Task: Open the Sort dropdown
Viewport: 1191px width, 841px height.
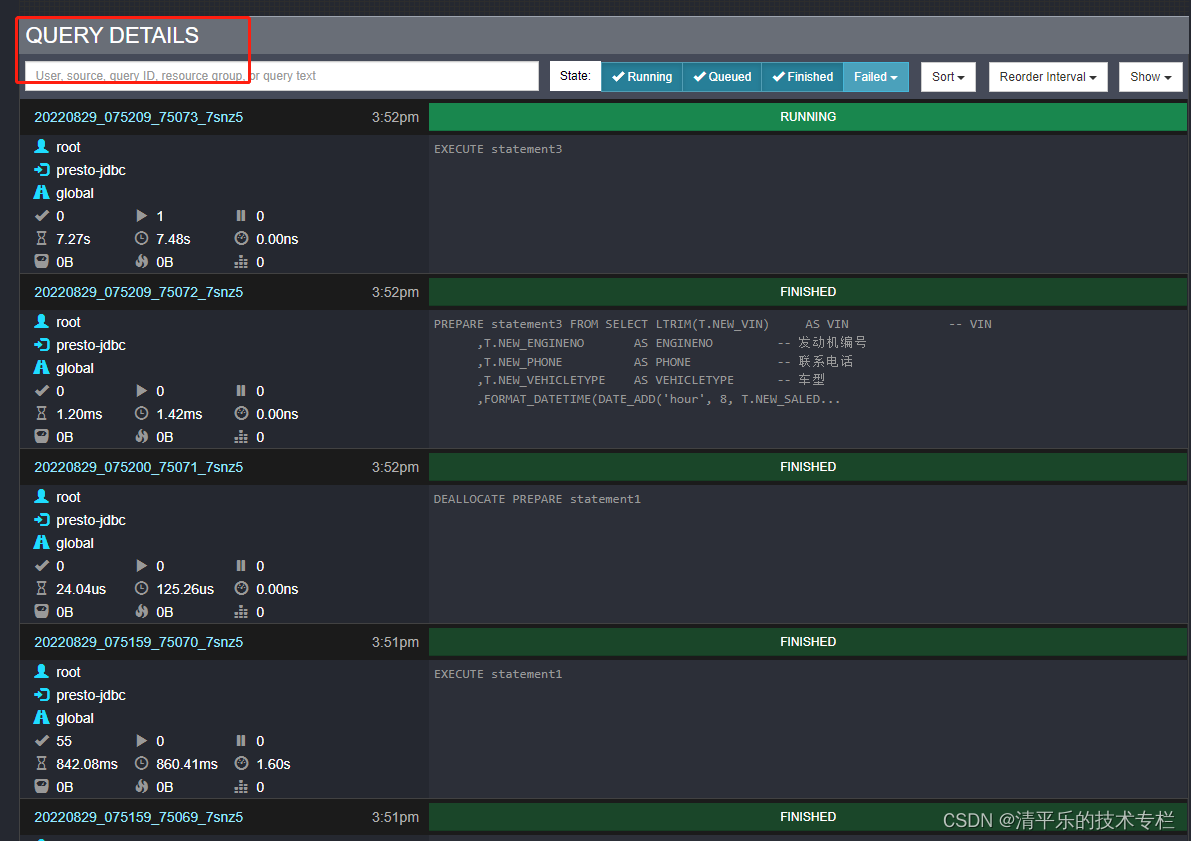Action: [948, 77]
